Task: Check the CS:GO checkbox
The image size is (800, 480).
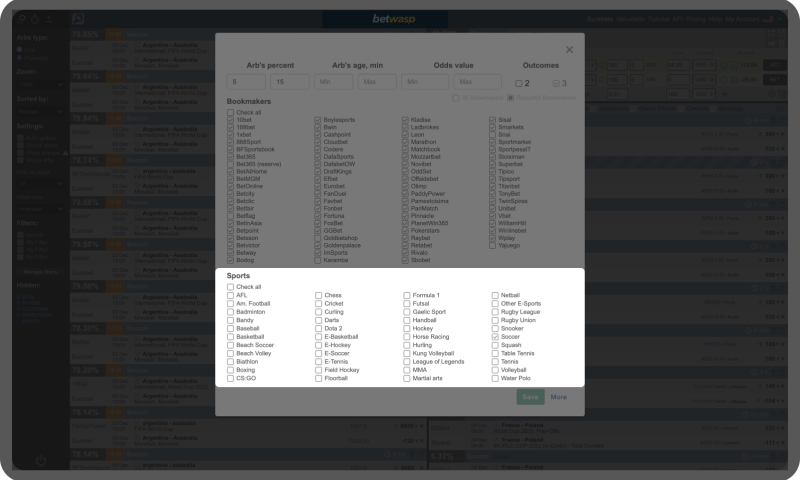Action: [x=230, y=378]
